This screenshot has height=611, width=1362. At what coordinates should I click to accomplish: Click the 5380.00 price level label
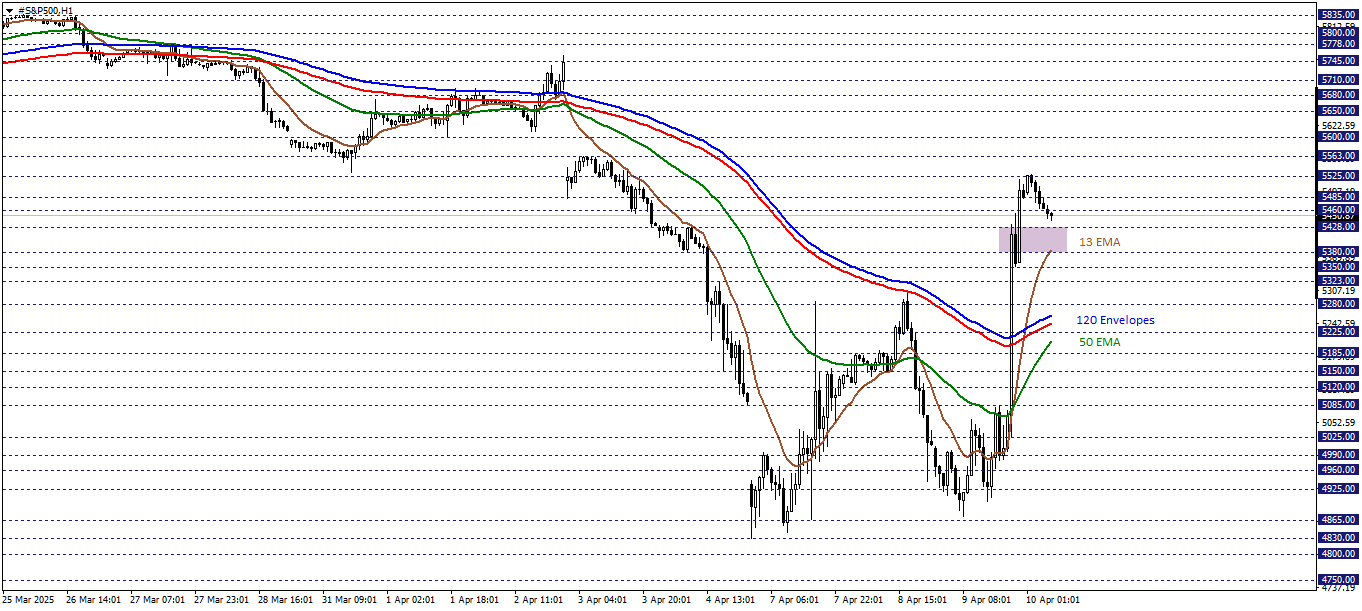point(1338,252)
